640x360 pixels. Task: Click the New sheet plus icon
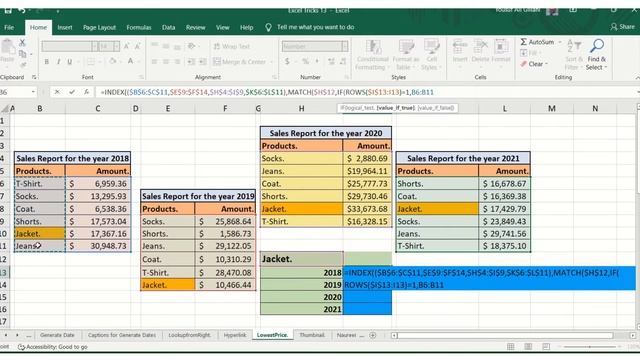pos(373,335)
